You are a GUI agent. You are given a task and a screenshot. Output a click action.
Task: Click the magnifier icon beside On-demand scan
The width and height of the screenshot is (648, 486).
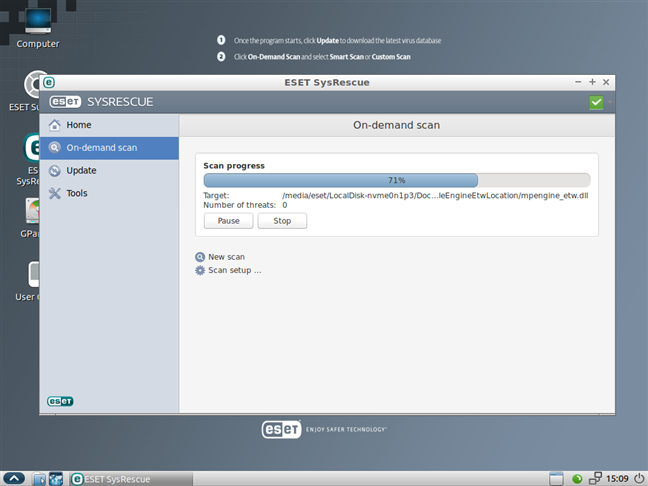click(55, 148)
